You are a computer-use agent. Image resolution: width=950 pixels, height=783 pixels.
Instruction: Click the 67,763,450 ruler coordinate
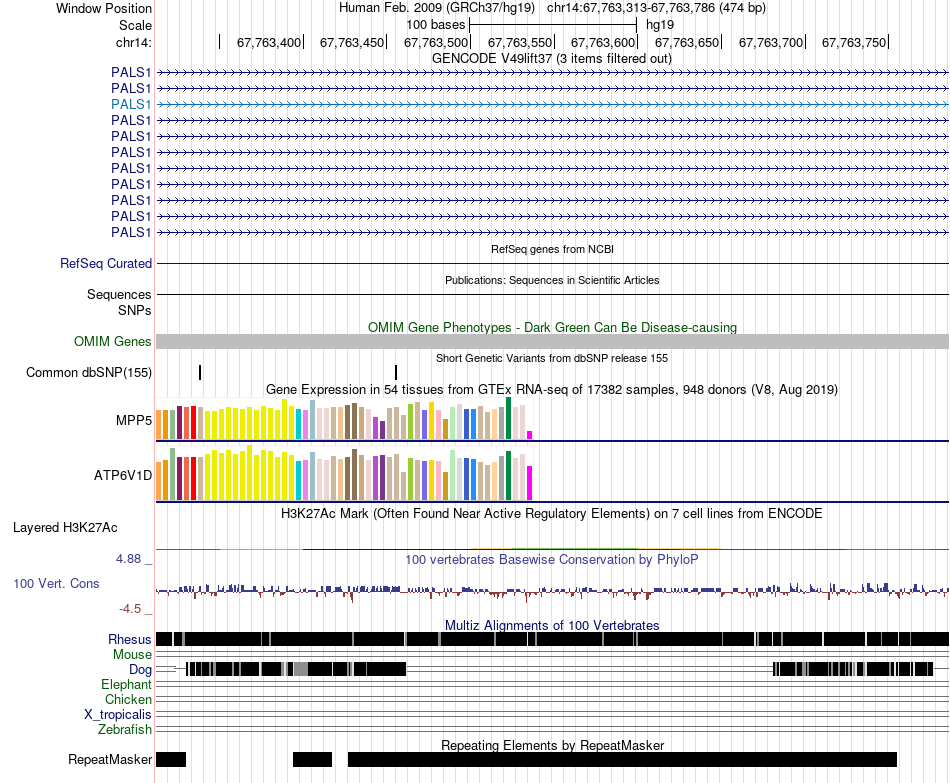click(x=352, y=42)
